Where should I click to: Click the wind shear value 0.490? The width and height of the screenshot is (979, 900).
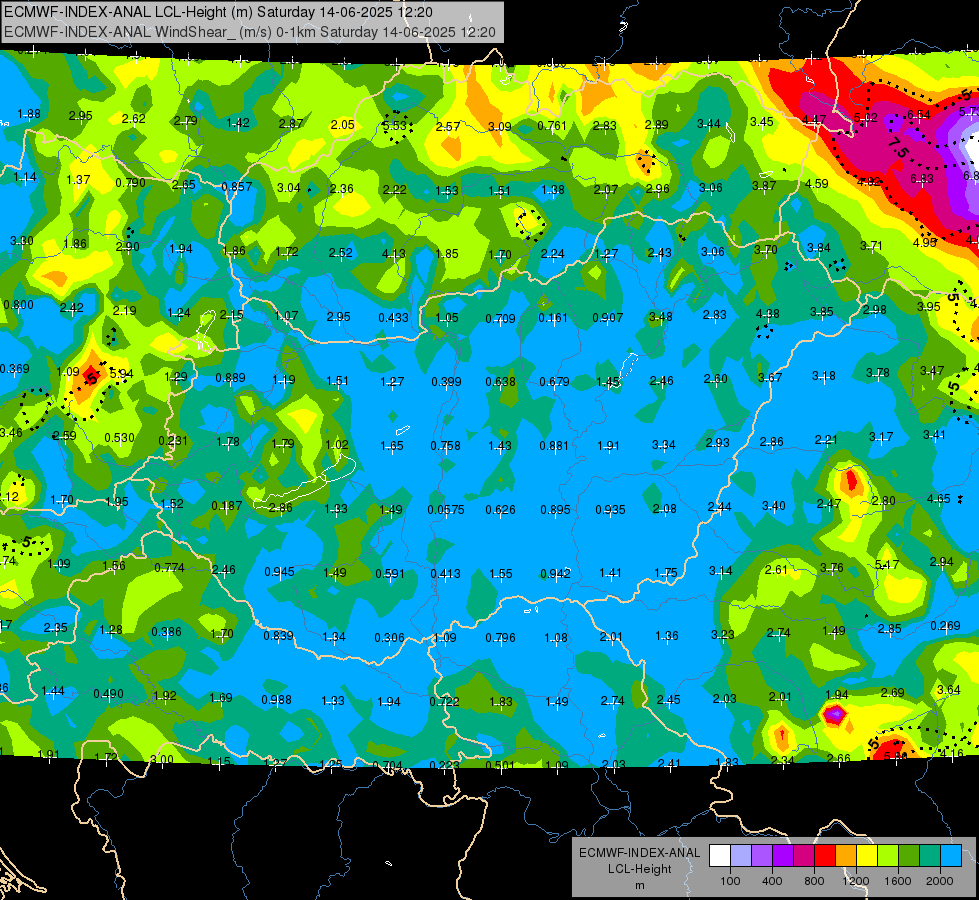(x=109, y=694)
